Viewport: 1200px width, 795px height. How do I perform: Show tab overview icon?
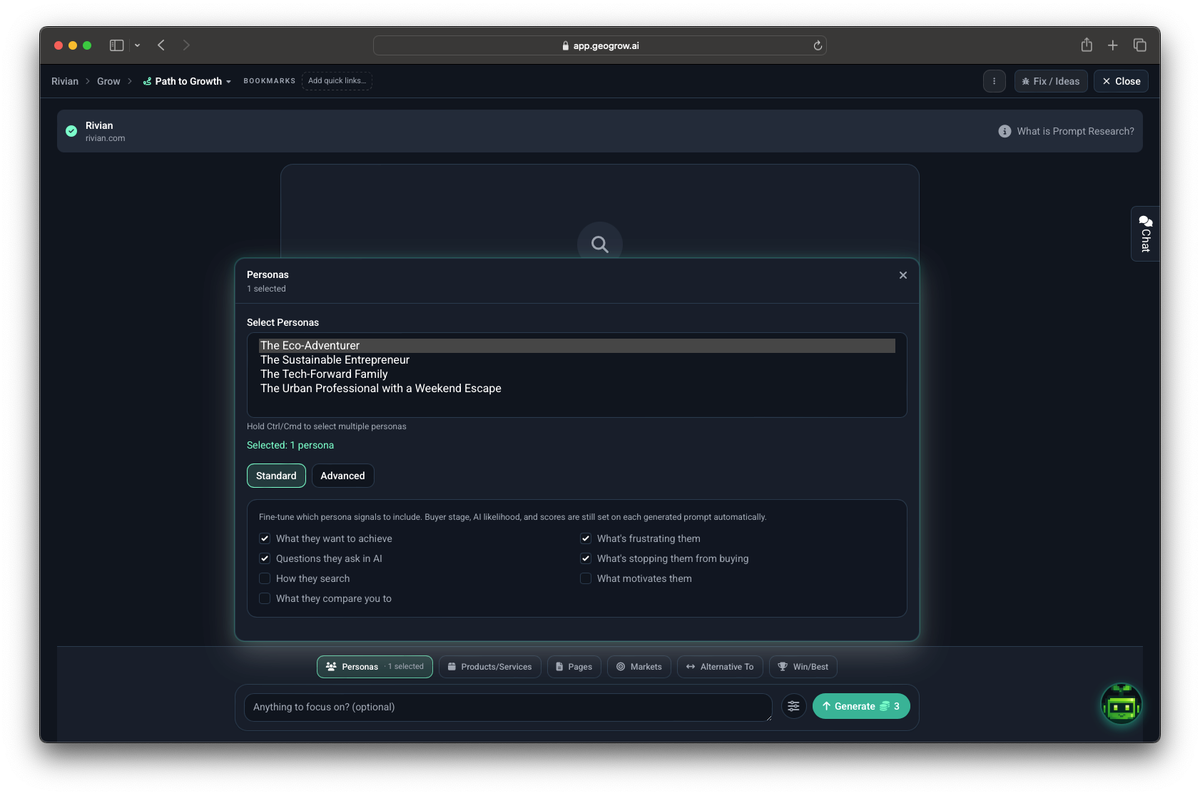tap(1139, 45)
